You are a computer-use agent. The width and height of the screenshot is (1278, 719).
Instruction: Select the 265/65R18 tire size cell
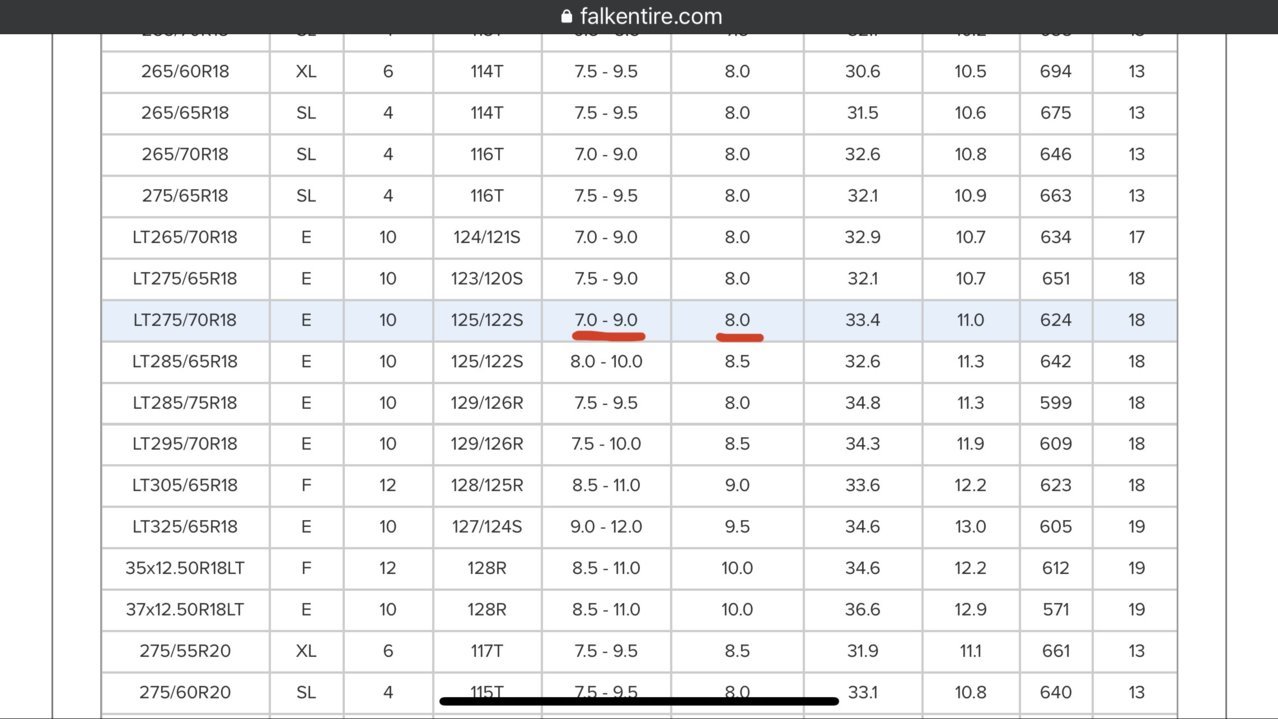coord(185,113)
